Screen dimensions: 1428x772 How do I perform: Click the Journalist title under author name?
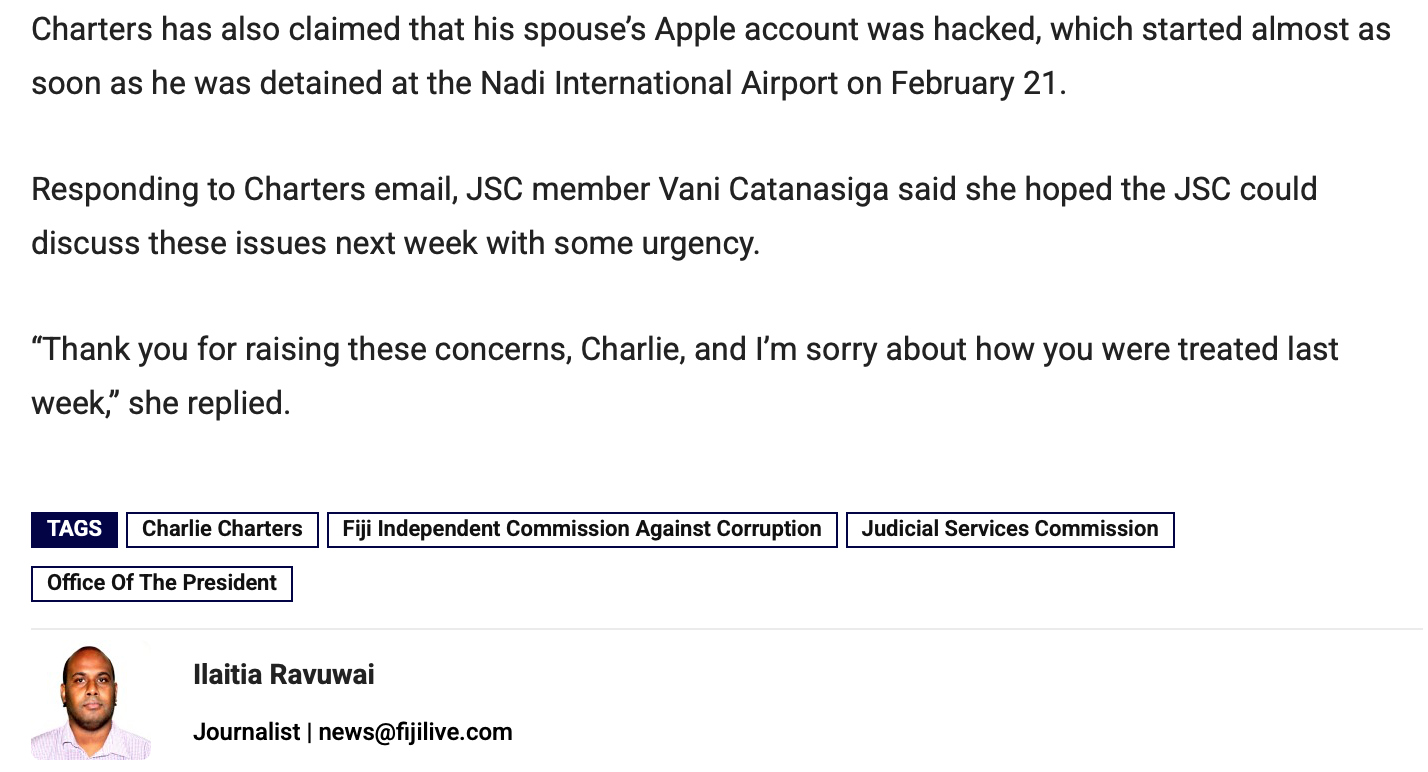click(x=246, y=732)
